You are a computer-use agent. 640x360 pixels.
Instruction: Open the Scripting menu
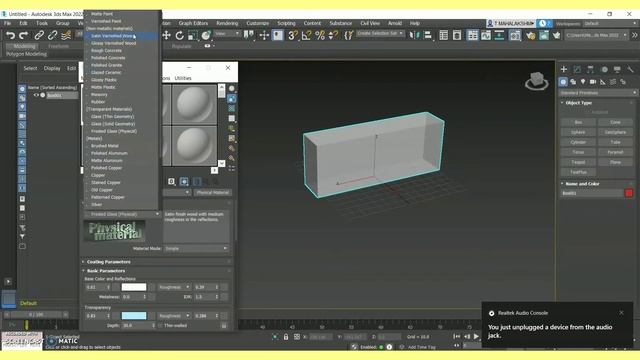287,23
